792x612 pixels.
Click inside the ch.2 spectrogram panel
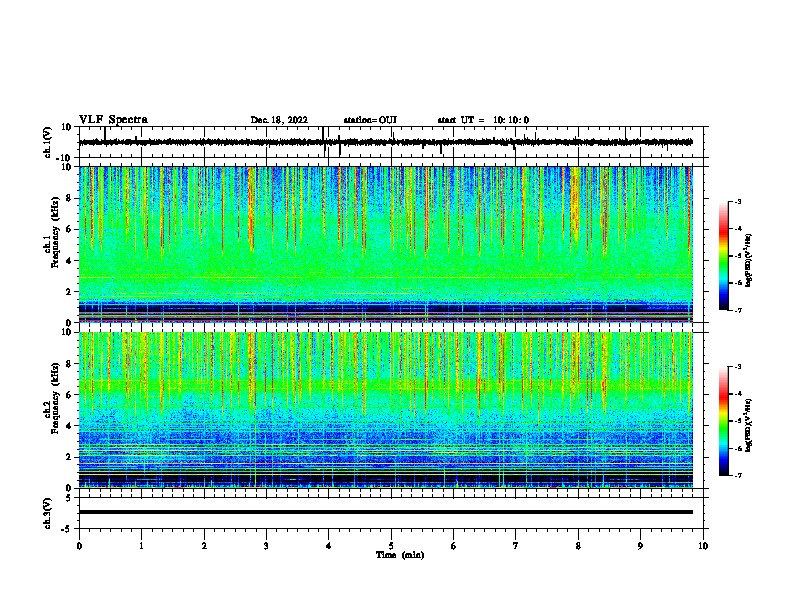385,410
